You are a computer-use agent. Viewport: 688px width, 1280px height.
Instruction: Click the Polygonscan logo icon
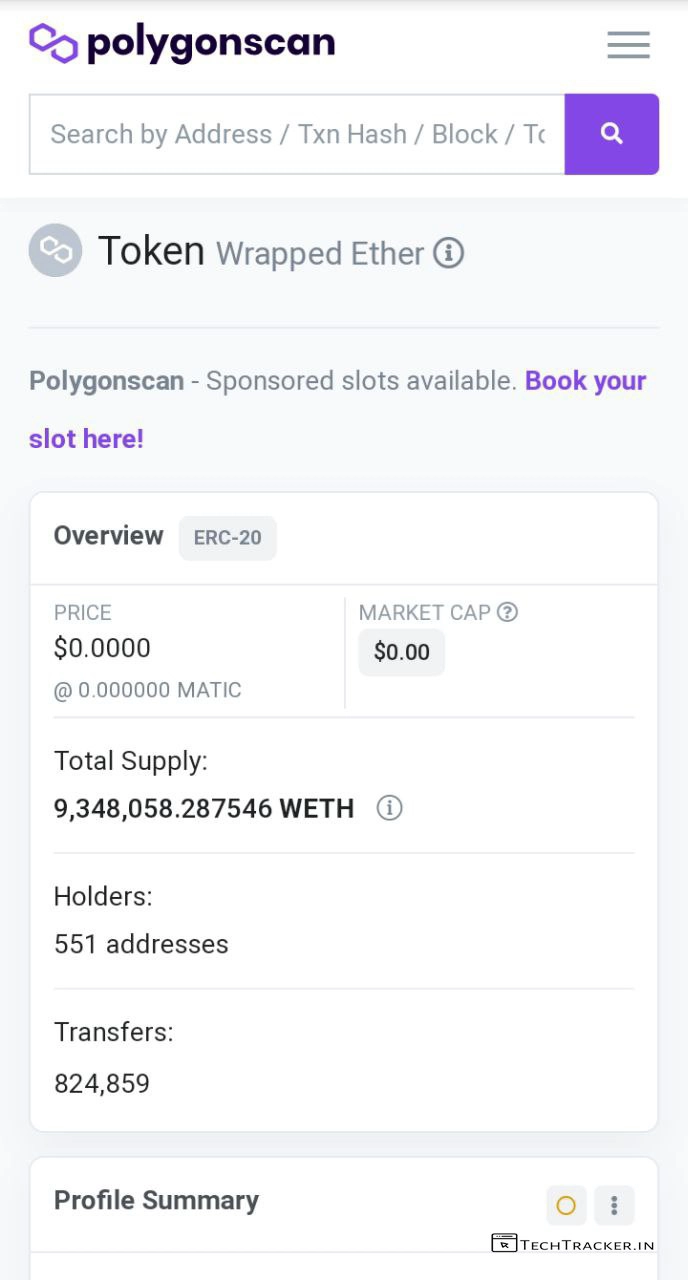(53, 43)
